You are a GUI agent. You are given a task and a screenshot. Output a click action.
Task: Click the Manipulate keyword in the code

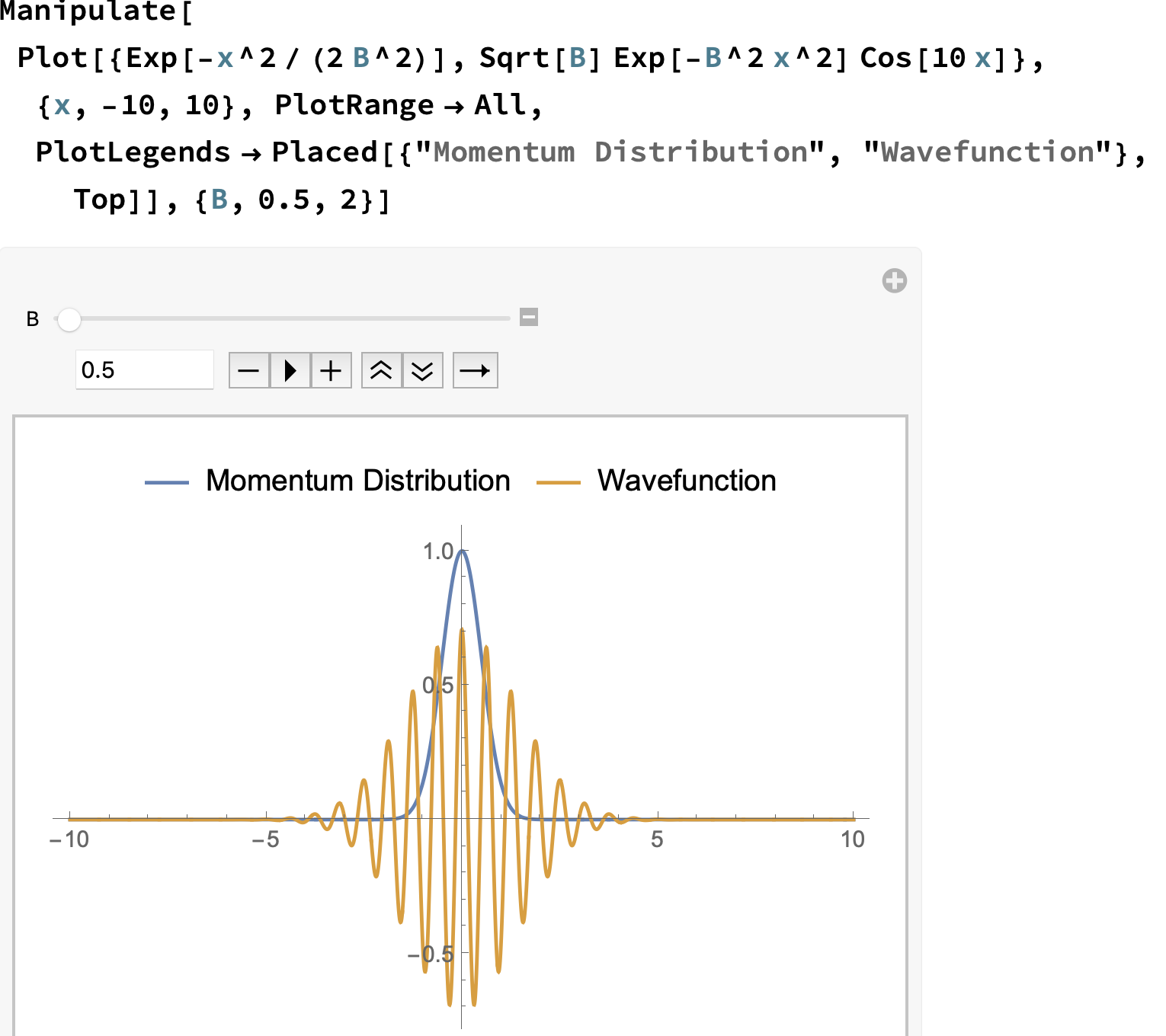(x=88, y=11)
